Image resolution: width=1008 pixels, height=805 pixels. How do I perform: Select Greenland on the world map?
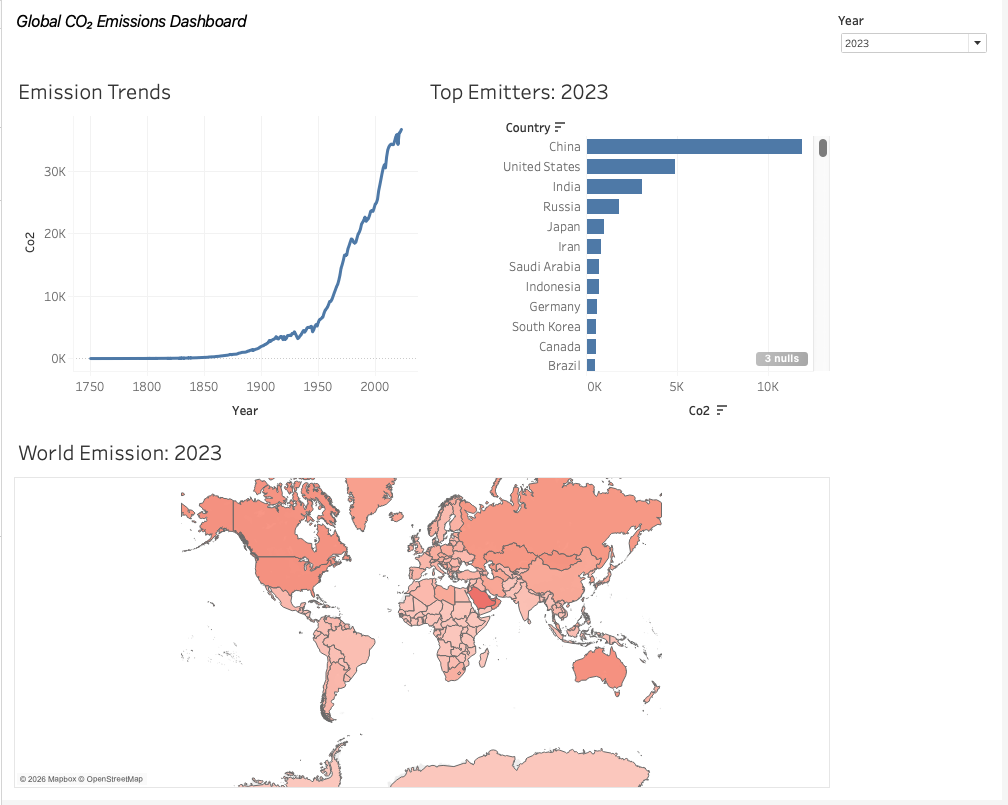pyautogui.click(x=371, y=502)
